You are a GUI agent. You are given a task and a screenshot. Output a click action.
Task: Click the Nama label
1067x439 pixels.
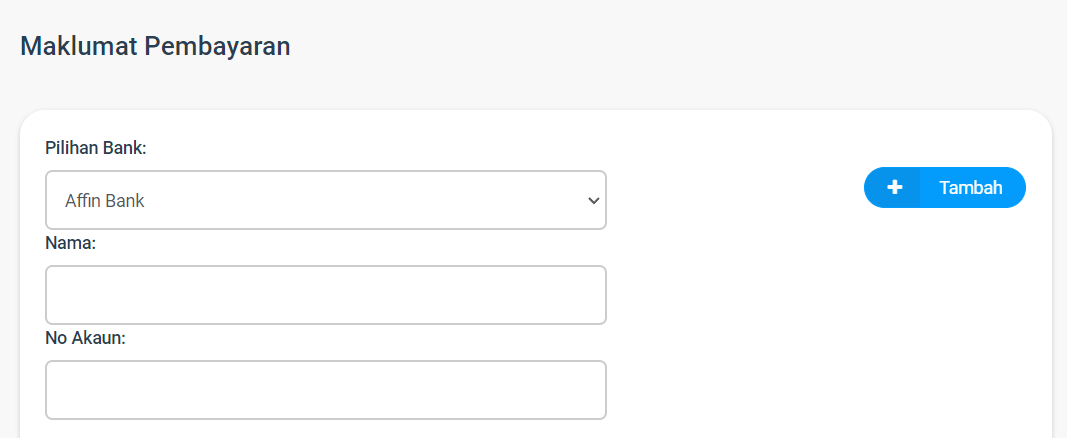point(71,243)
